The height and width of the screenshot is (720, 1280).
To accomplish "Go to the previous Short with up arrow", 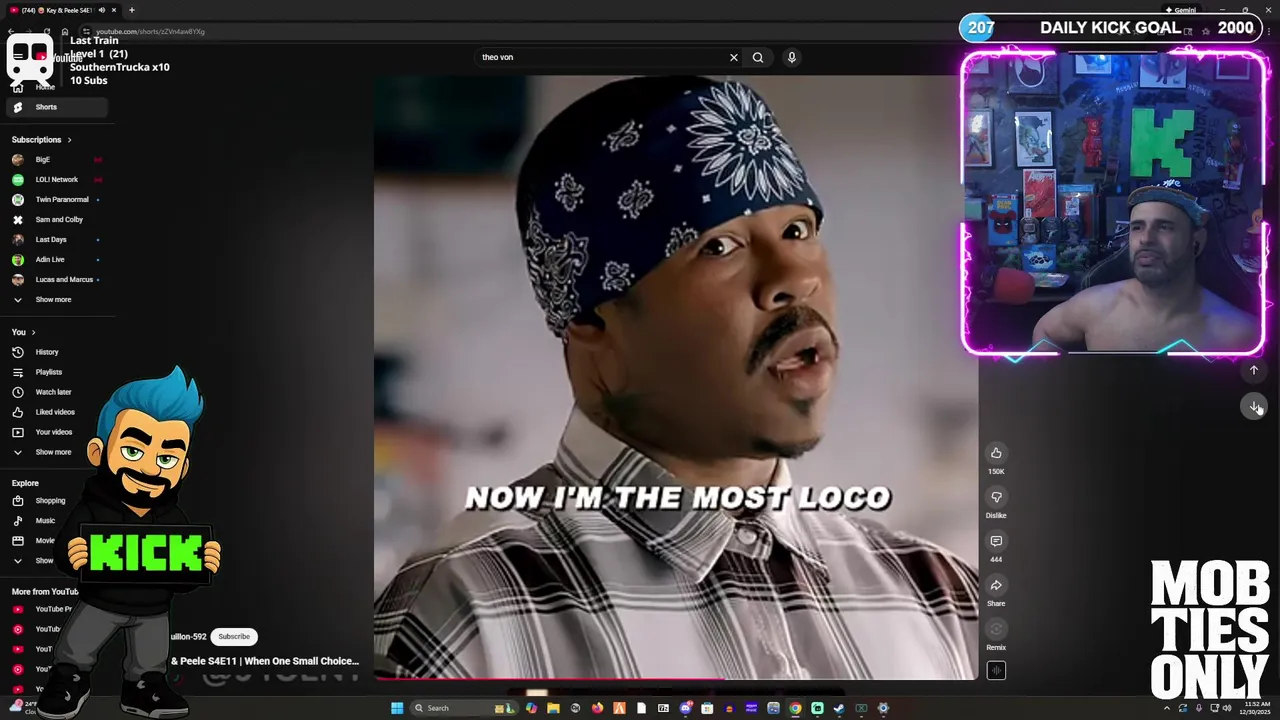I will coord(1254,370).
